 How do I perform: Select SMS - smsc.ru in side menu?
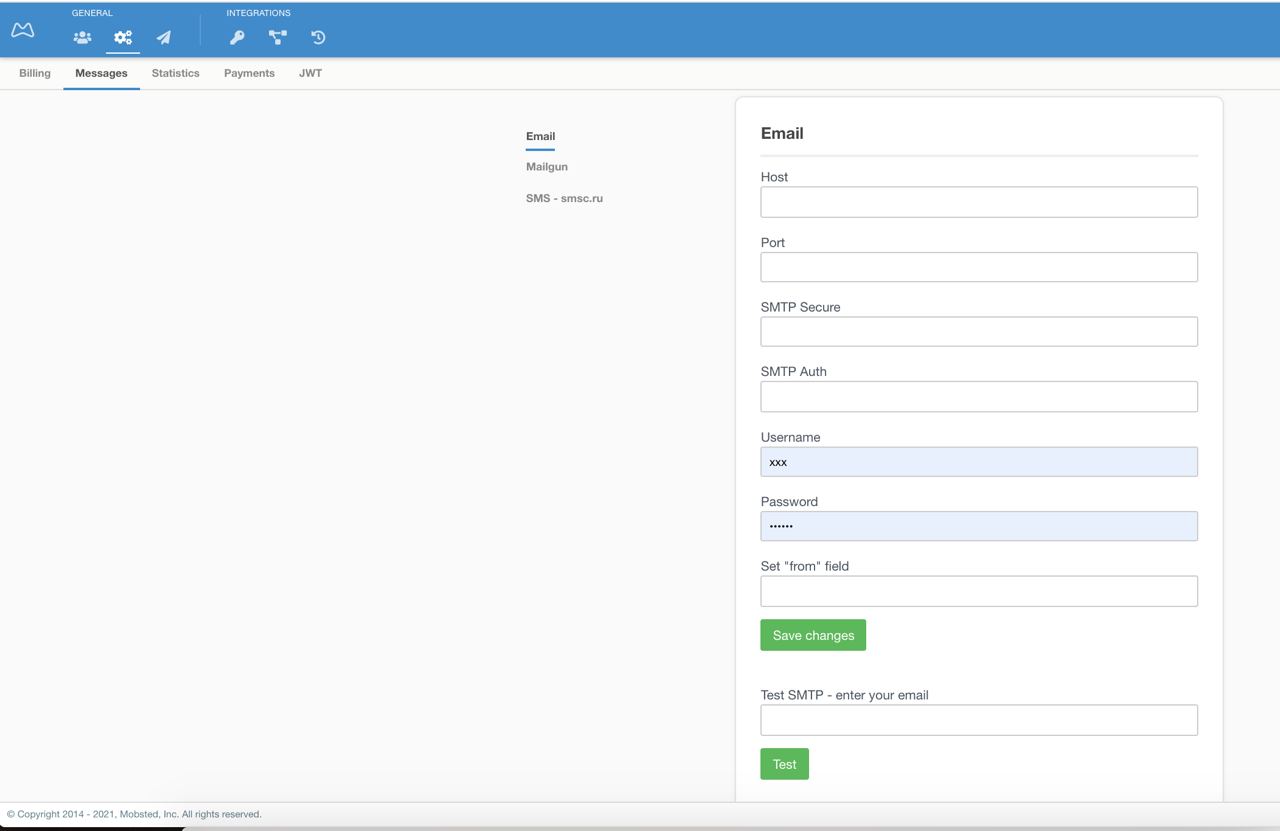(564, 198)
